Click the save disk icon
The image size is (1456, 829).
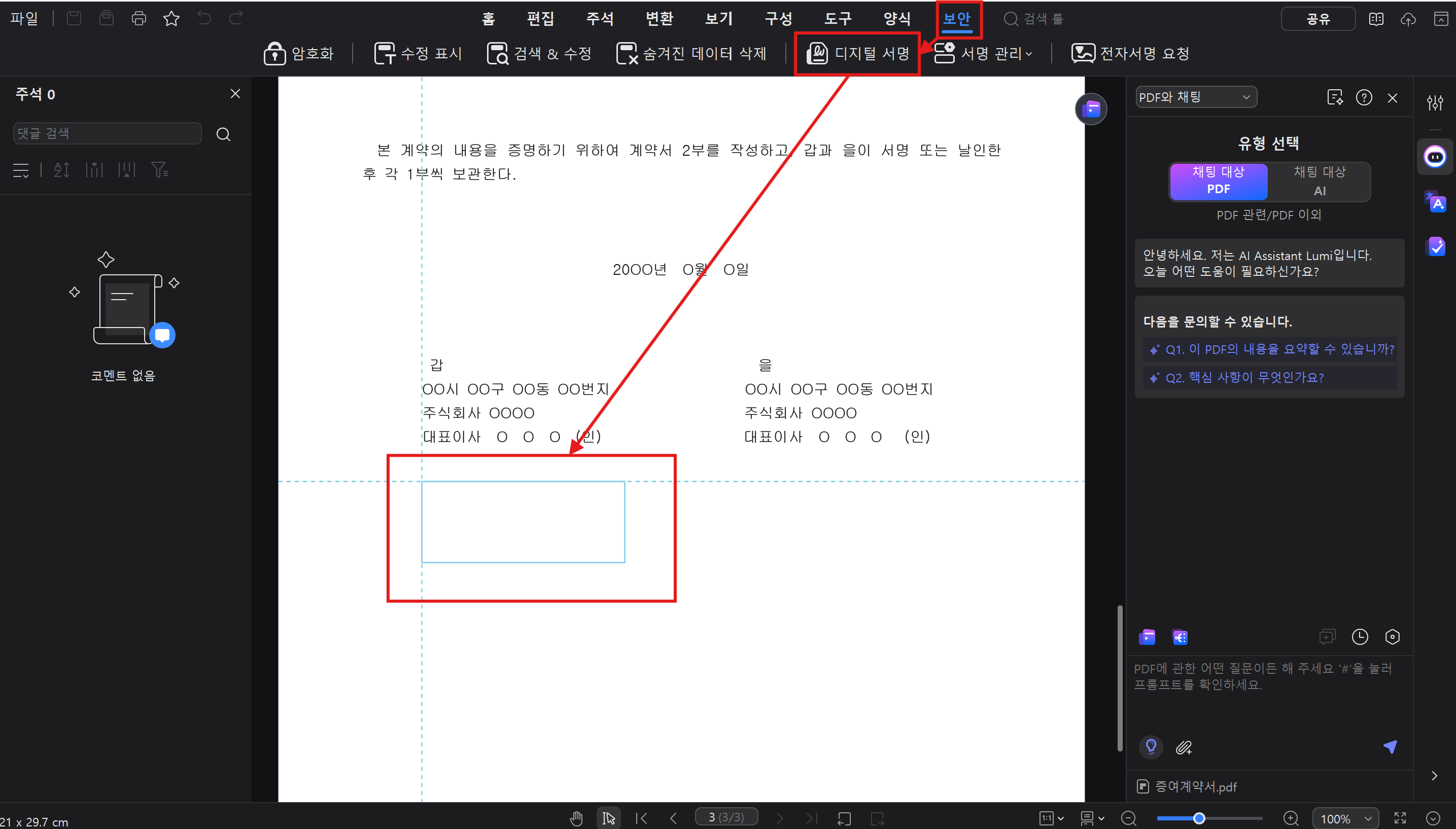pos(74,18)
